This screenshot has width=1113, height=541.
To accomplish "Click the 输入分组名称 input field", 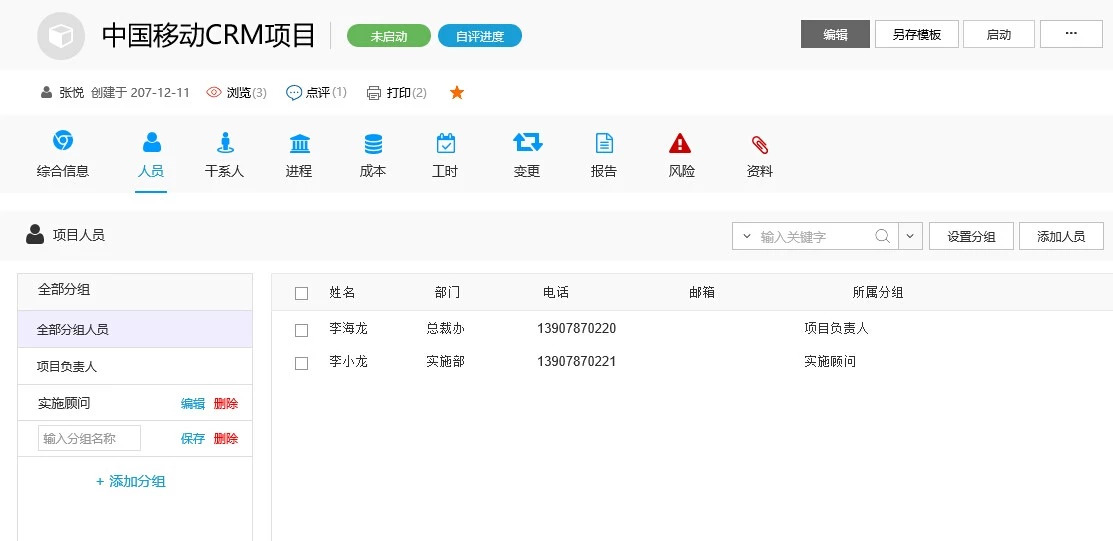I will pyautogui.click(x=89, y=439).
